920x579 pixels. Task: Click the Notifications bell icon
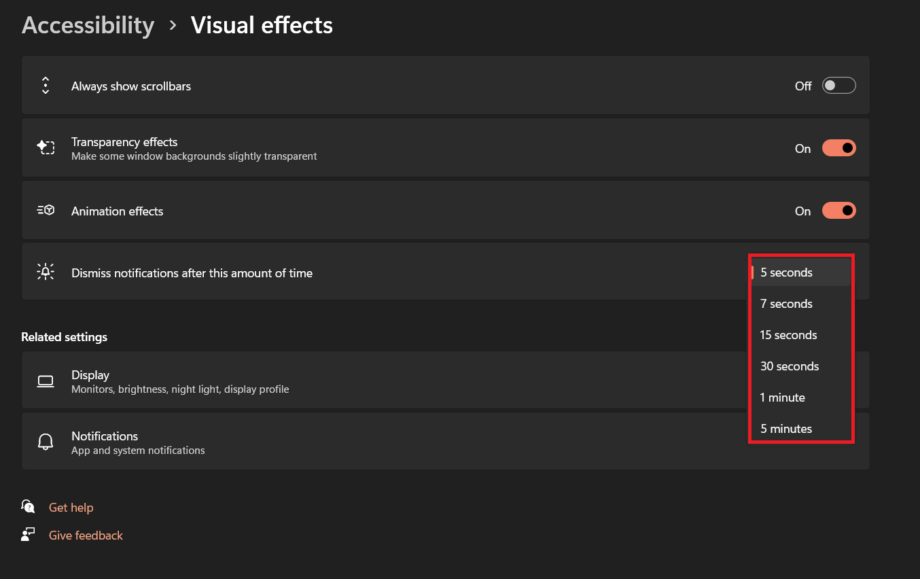(x=45, y=442)
